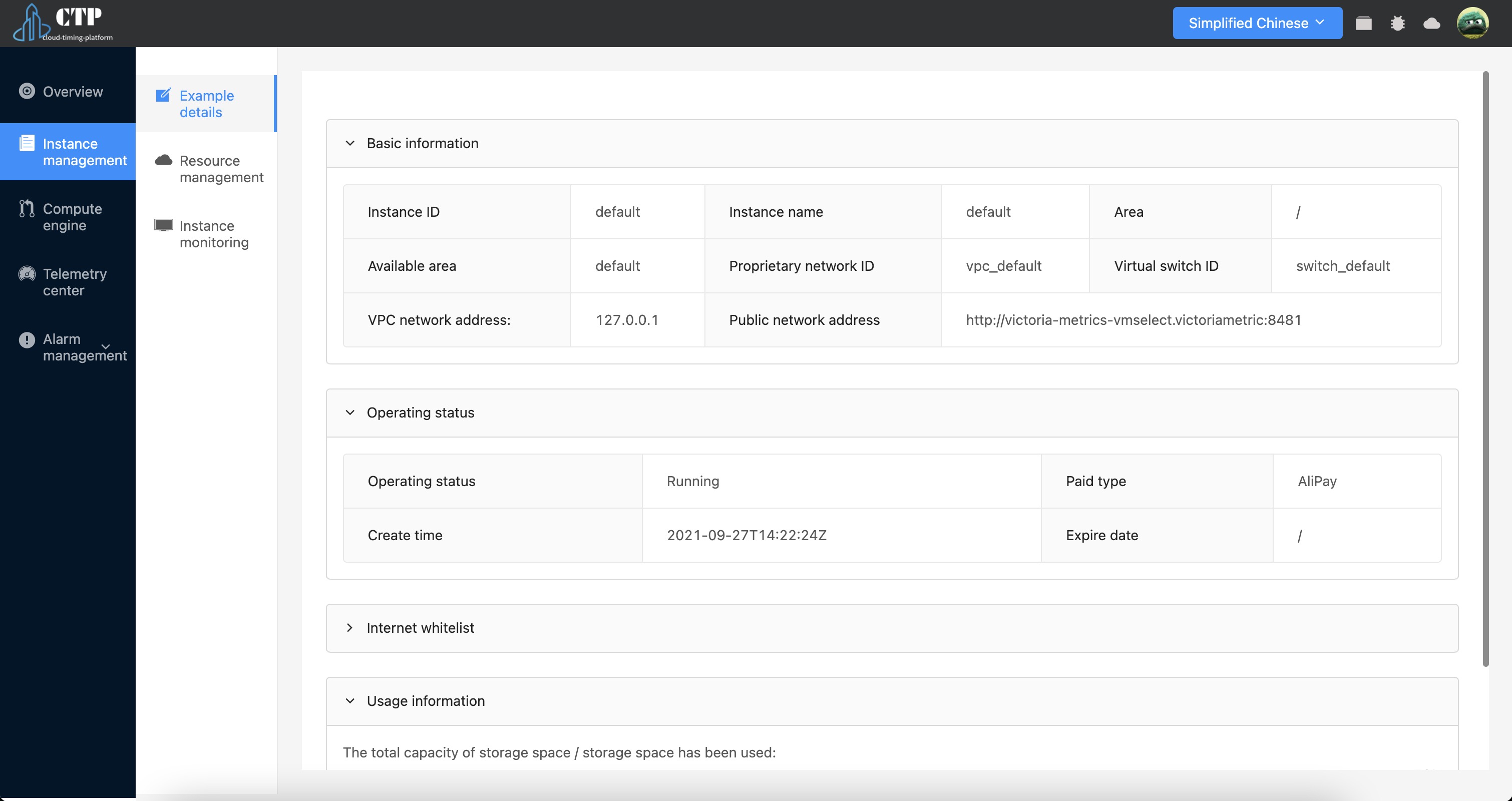The image size is (1512, 801).
Task: Click the AliPay paid type value
Action: [1317, 481]
